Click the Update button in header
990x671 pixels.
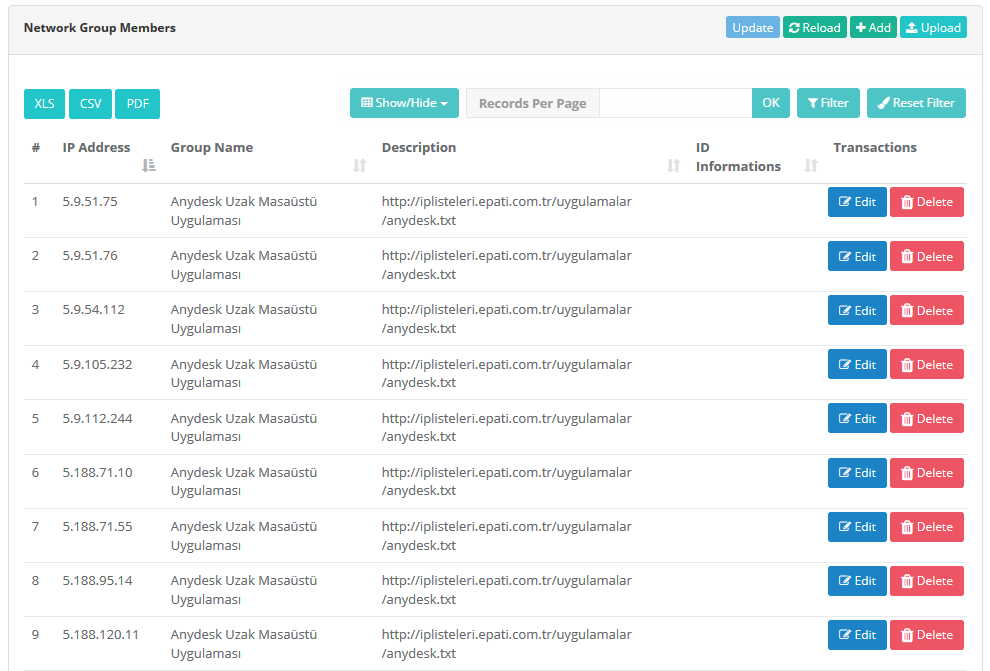(753, 27)
